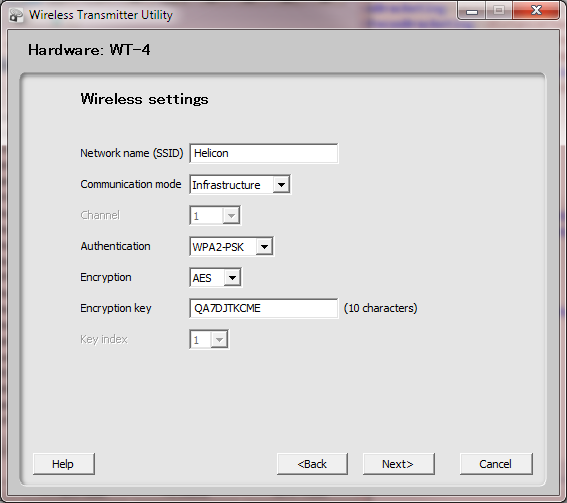The width and height of the screenshot is (567, 503).
Task: Close the Wireless Transmitter Utility window
Action: [536, 10]
